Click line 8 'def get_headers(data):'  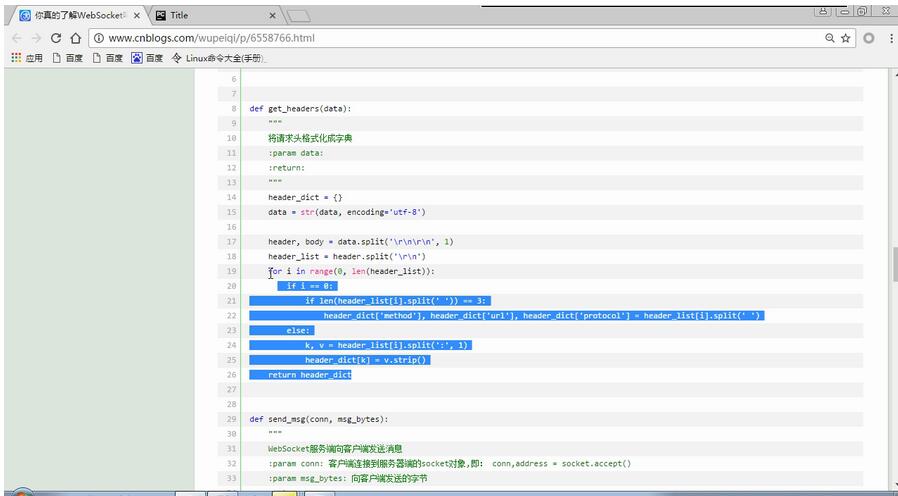(x=301, y=108)
